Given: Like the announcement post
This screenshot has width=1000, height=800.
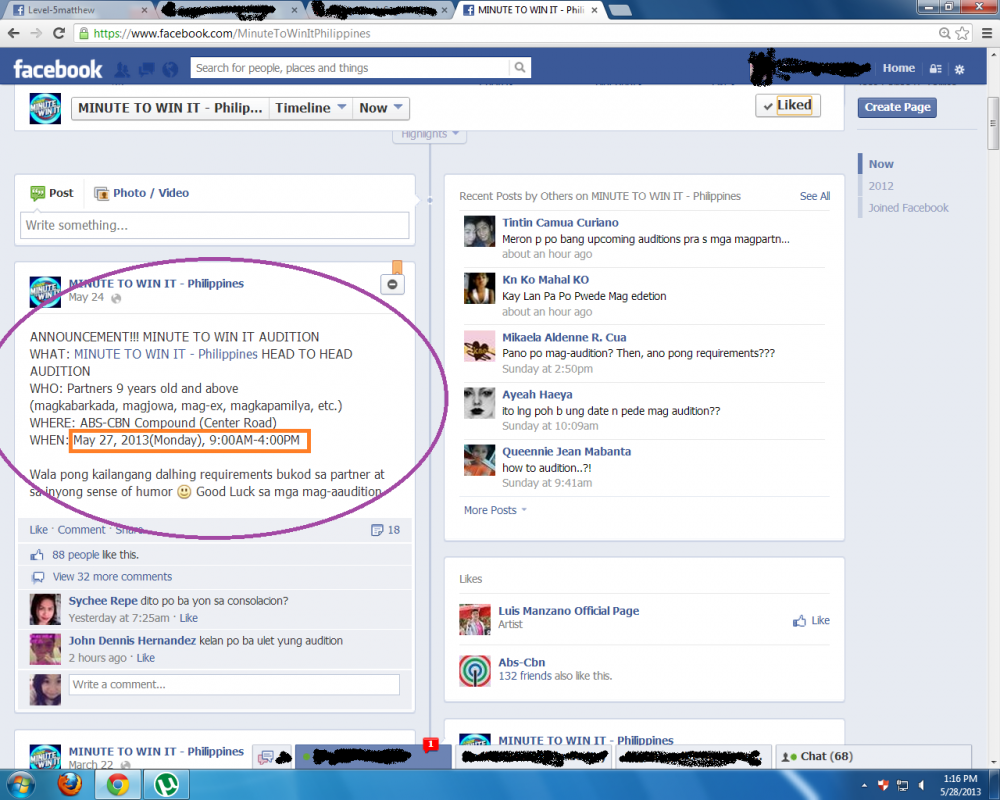Looking at the screenshot, I should [x=38, y=530].
